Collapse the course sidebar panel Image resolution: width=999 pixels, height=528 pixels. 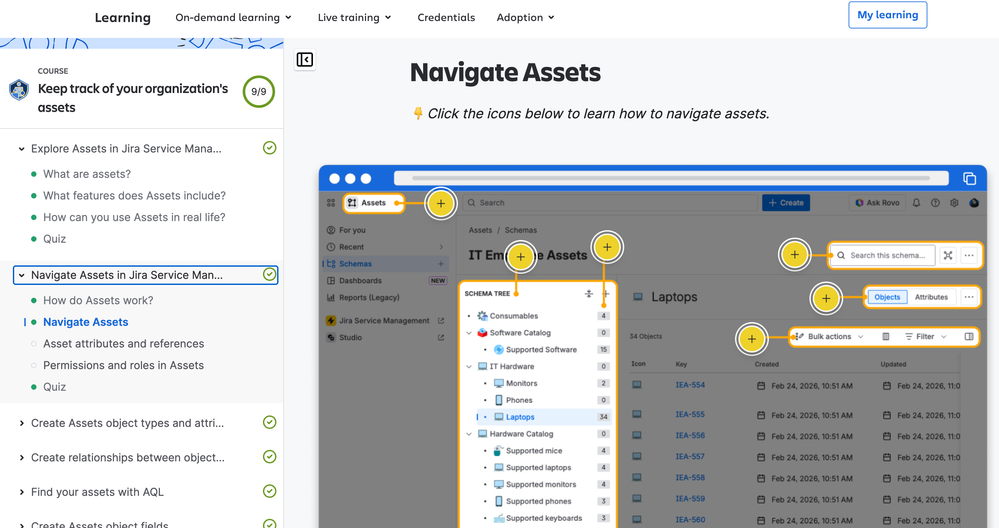click(x=305, y=60)
